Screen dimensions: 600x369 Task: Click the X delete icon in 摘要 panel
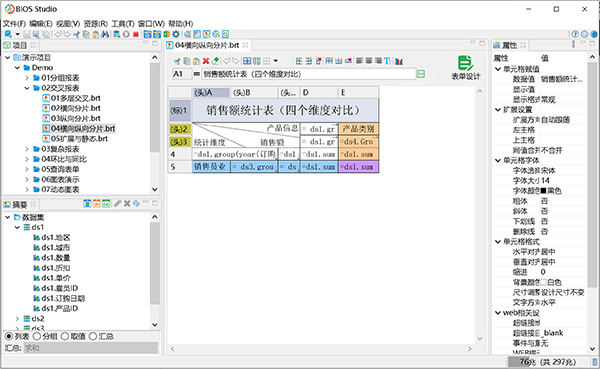tap(127, 204)
